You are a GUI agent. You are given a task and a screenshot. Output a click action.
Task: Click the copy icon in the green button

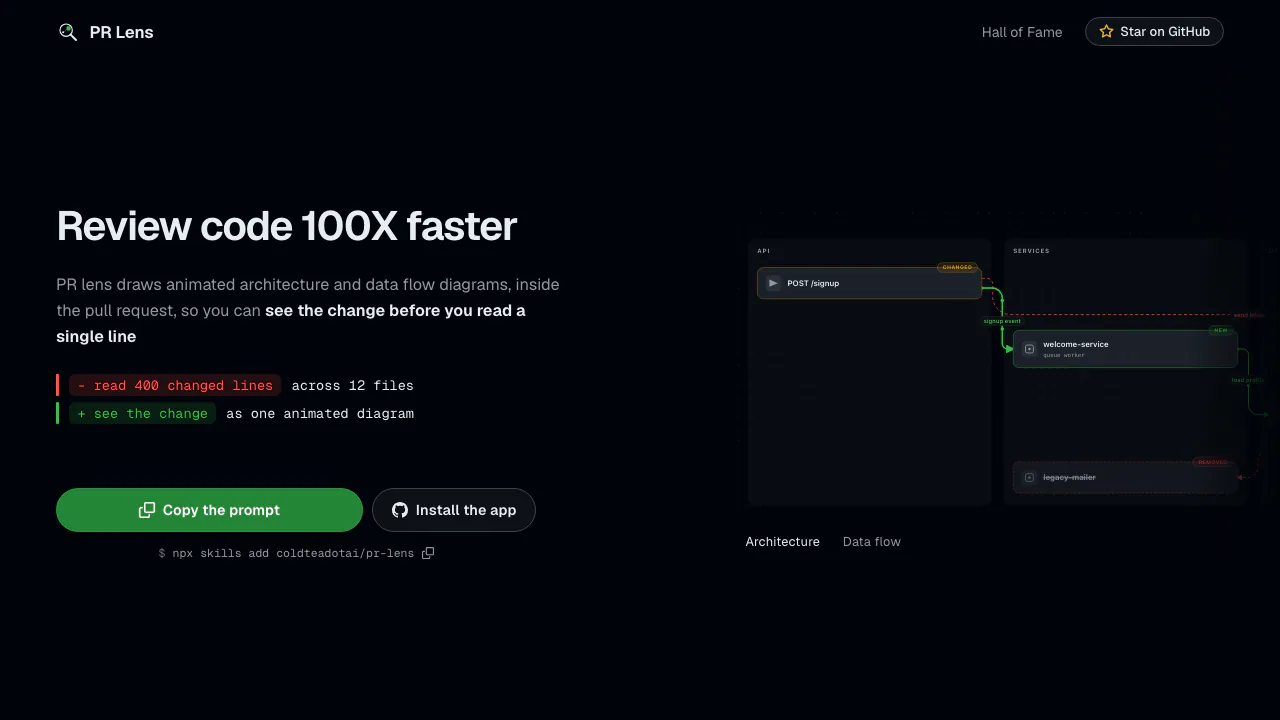coord(147,510)
